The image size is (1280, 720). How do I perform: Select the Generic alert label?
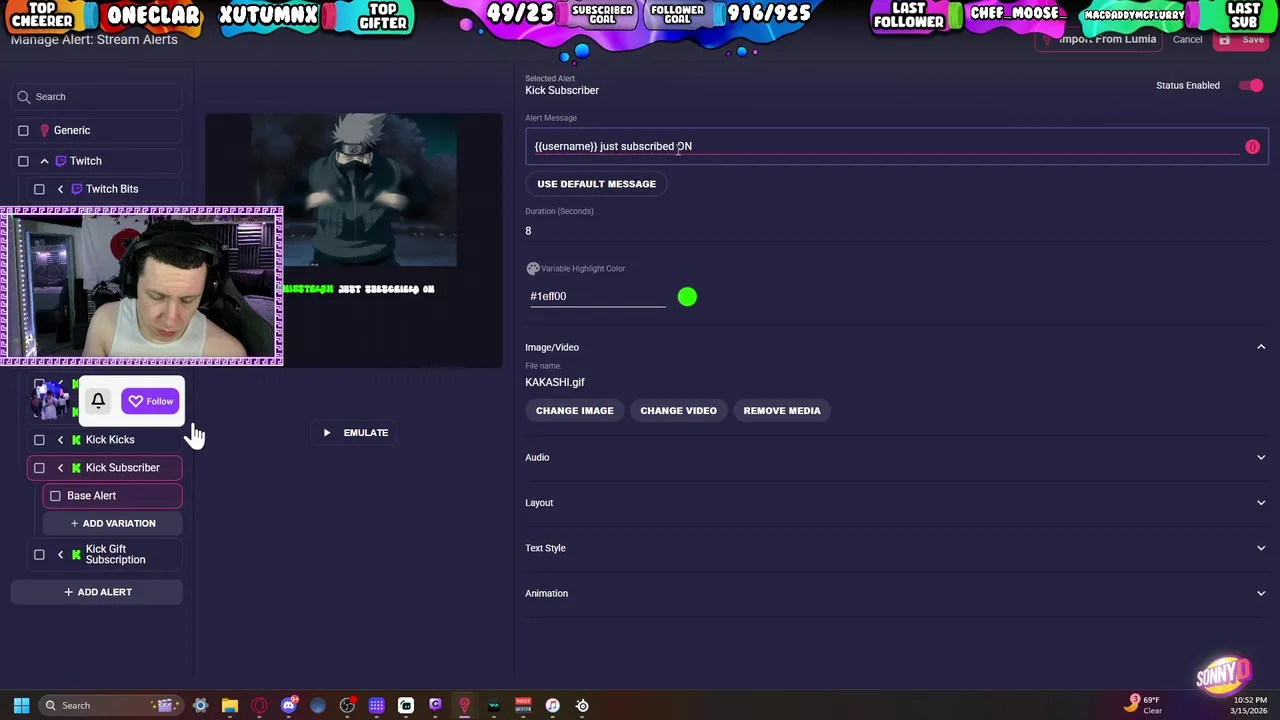[x=72, y=130]
